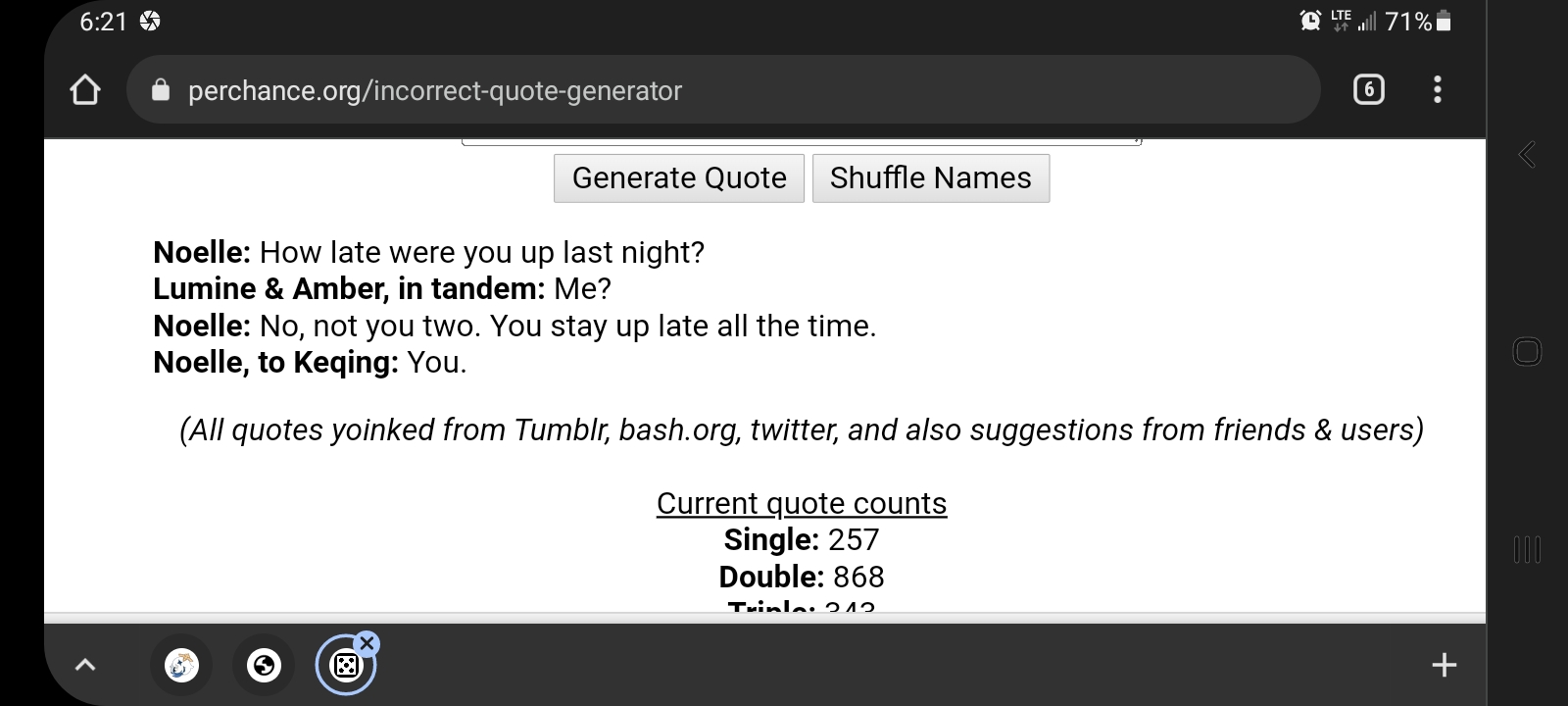
Task: Tap the dark swirl browser icon in taskbar
Action: [263, 665]
